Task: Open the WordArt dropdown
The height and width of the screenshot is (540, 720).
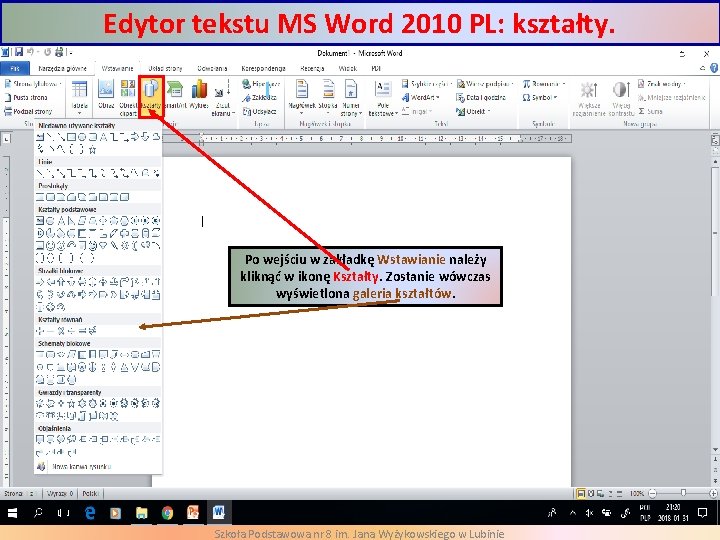Action: click(421, 97)
